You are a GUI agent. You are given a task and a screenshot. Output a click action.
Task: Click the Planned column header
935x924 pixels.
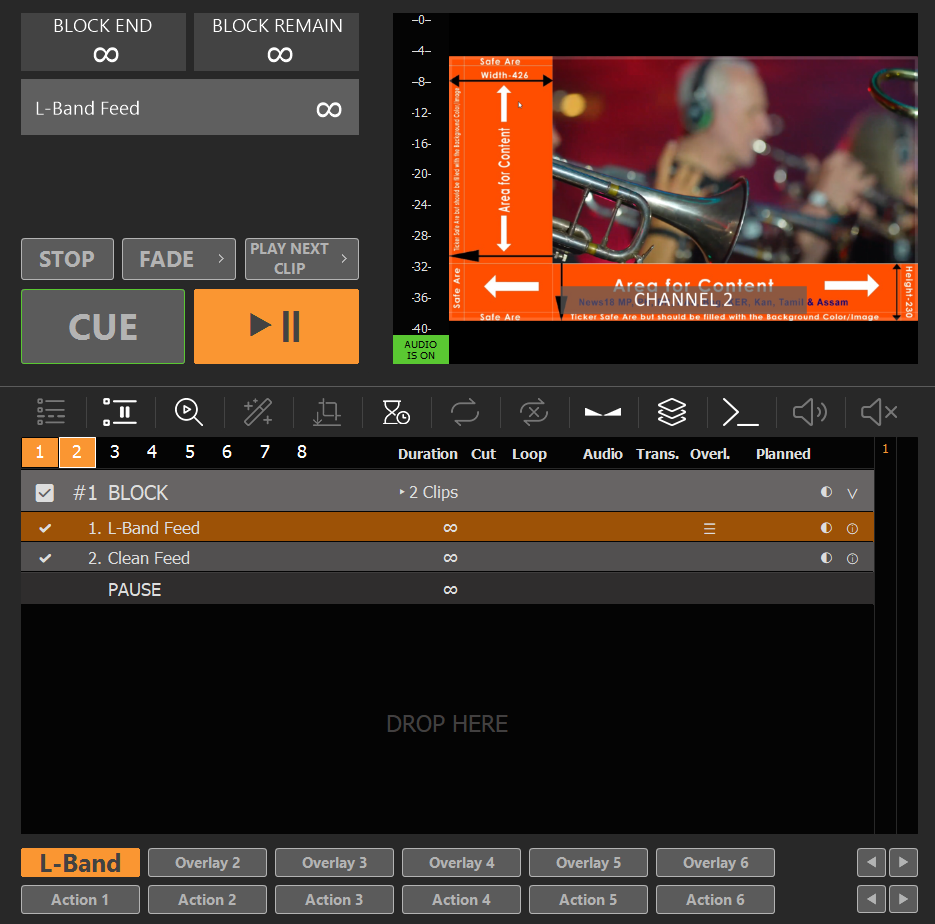(x=783, y=454)
